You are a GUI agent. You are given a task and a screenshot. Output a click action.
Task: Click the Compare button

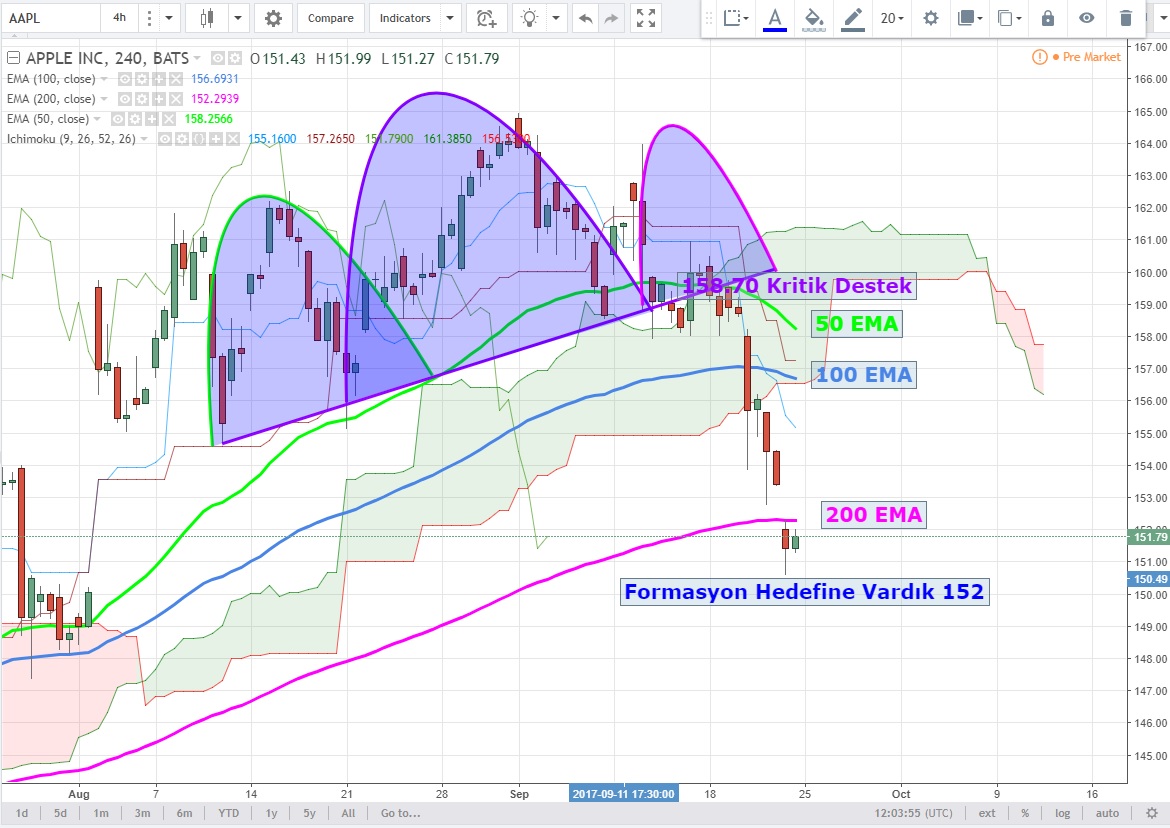tap(330, 18)
